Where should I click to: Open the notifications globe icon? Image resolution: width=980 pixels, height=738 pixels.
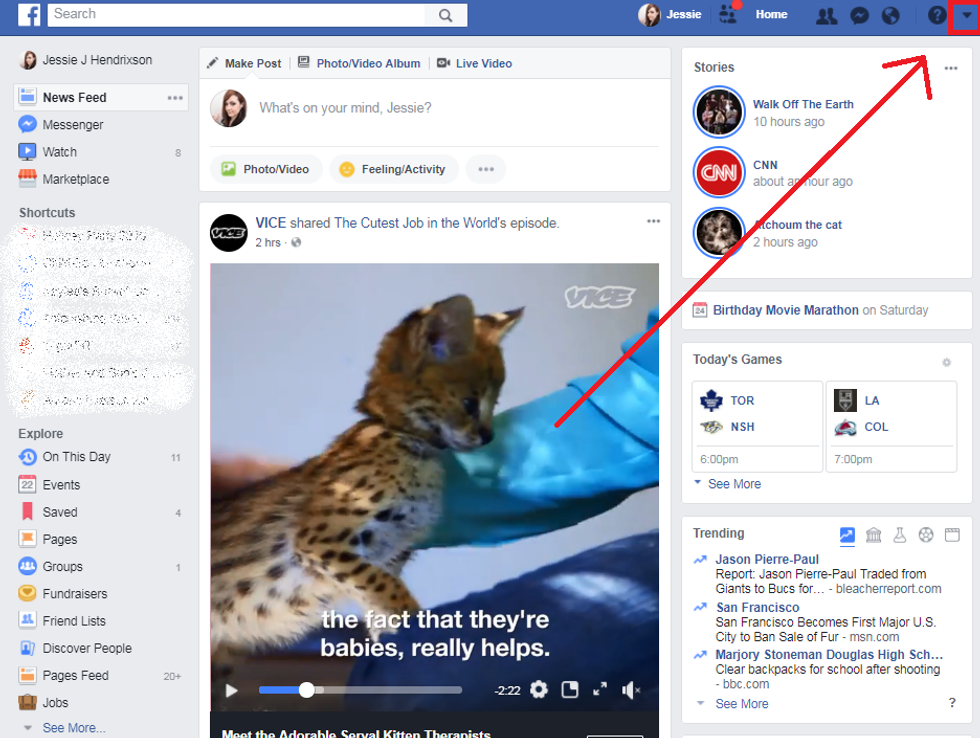point(890,15)
